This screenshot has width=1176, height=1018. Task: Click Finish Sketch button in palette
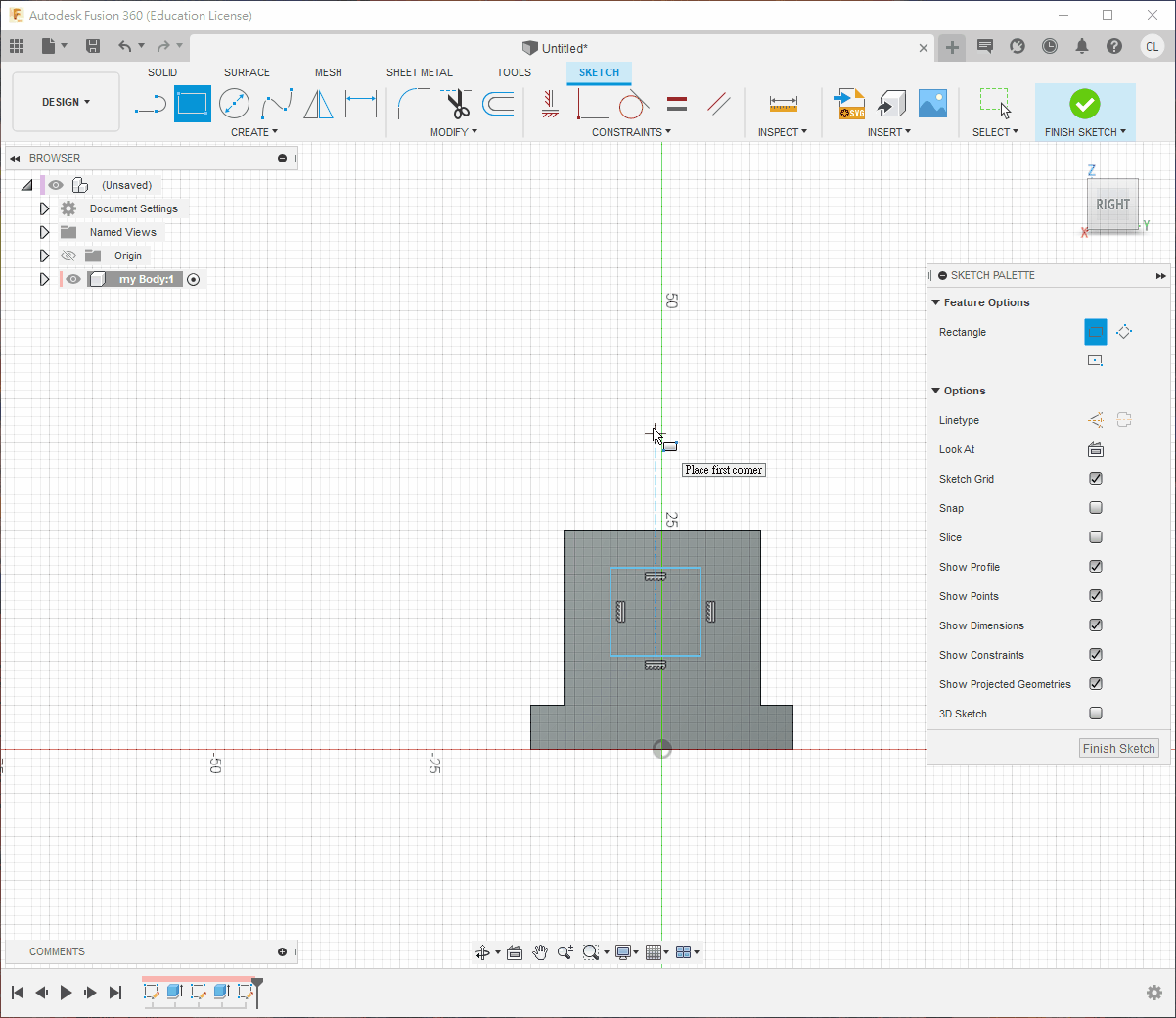tap(1119, 748)
